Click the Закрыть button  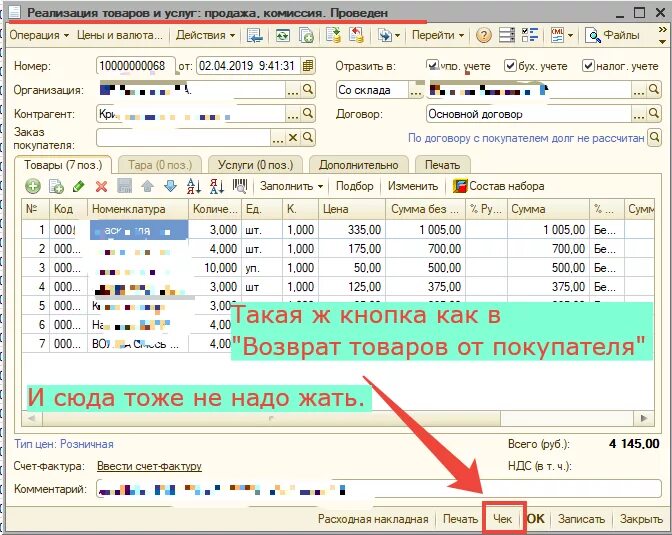point(641,519)
